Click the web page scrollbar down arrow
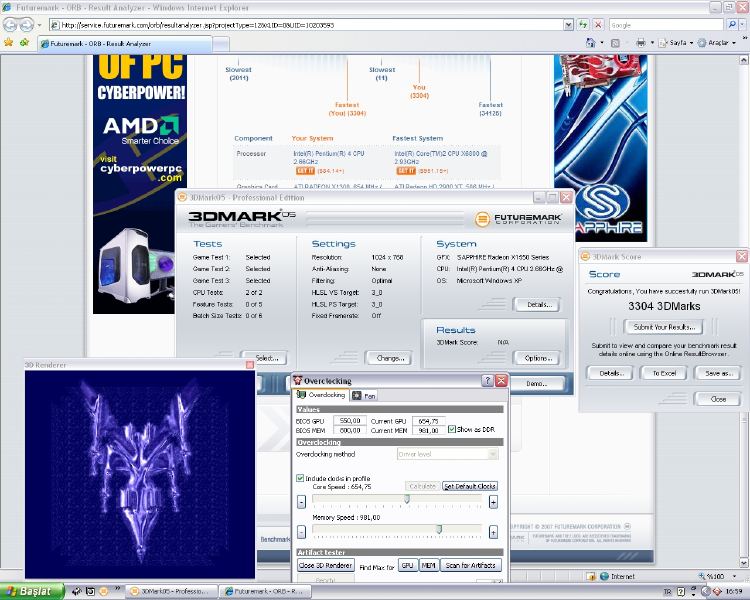This screenshot has height=600, width=750. (x=744, y=563)
